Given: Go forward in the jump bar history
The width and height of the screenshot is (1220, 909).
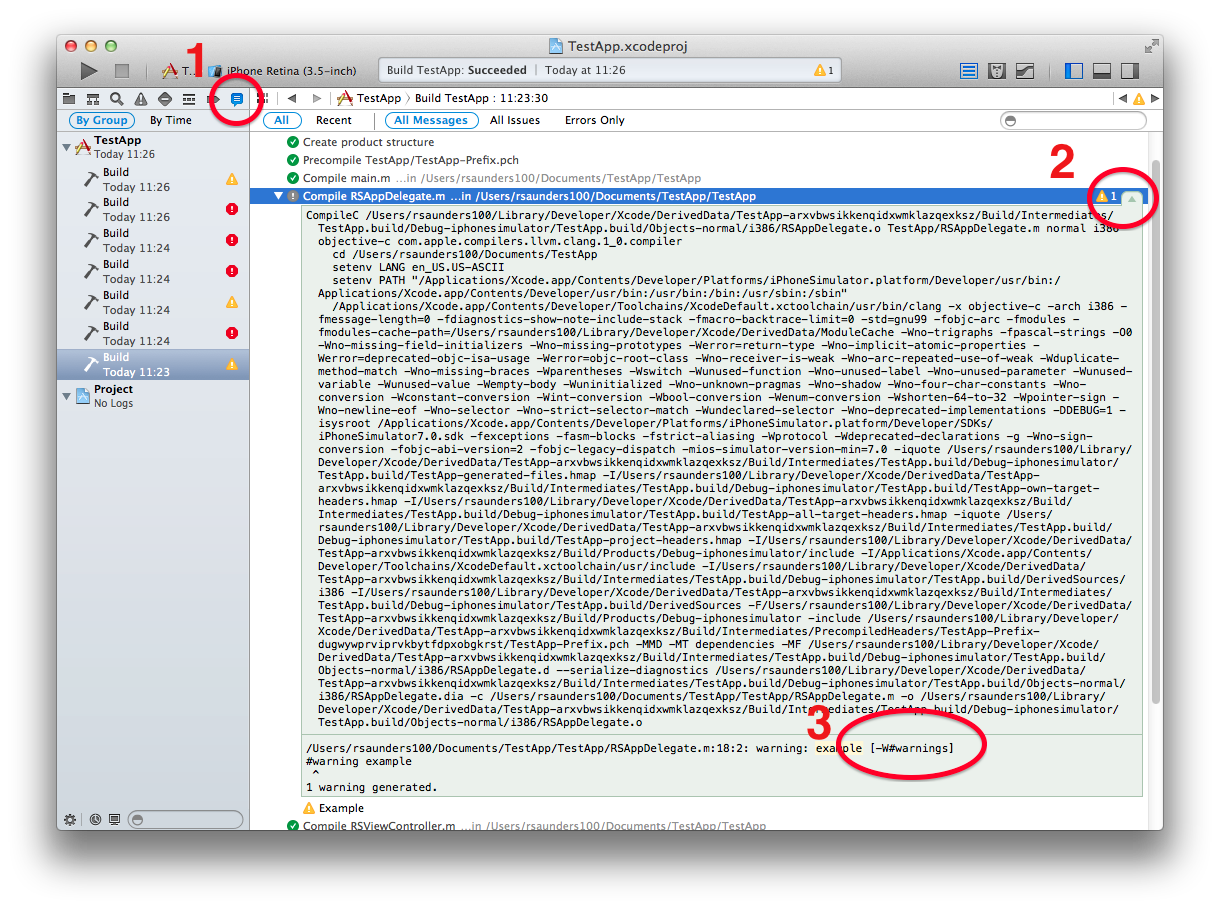Looking at the screenshot, I should [316, 98].
